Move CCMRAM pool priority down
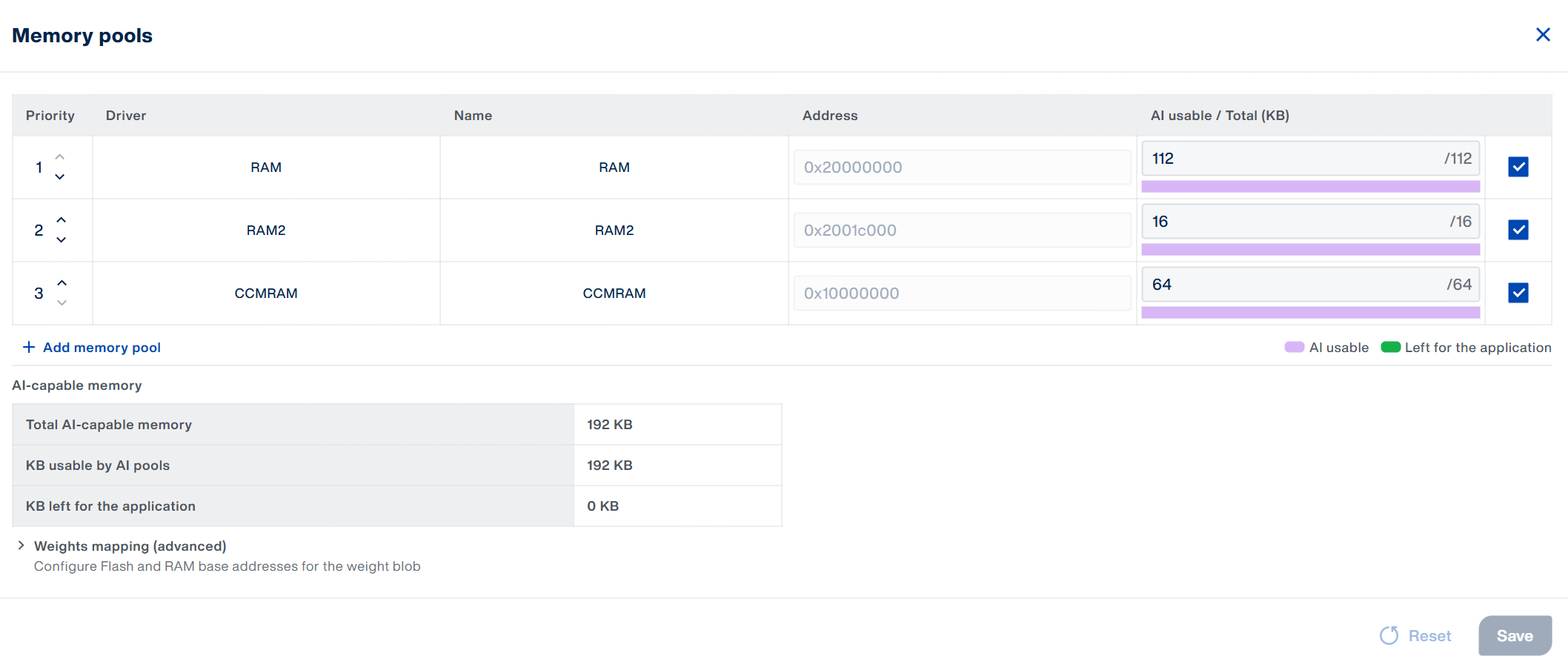The width and height of the screenshot is (1568, 656). coord(62,302)
